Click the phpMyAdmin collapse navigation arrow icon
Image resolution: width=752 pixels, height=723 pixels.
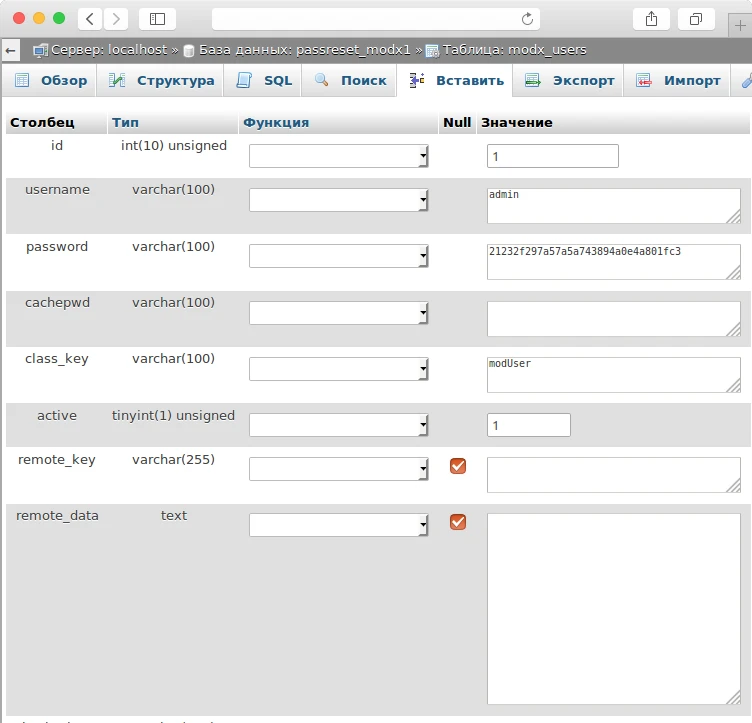click(11, 49)
